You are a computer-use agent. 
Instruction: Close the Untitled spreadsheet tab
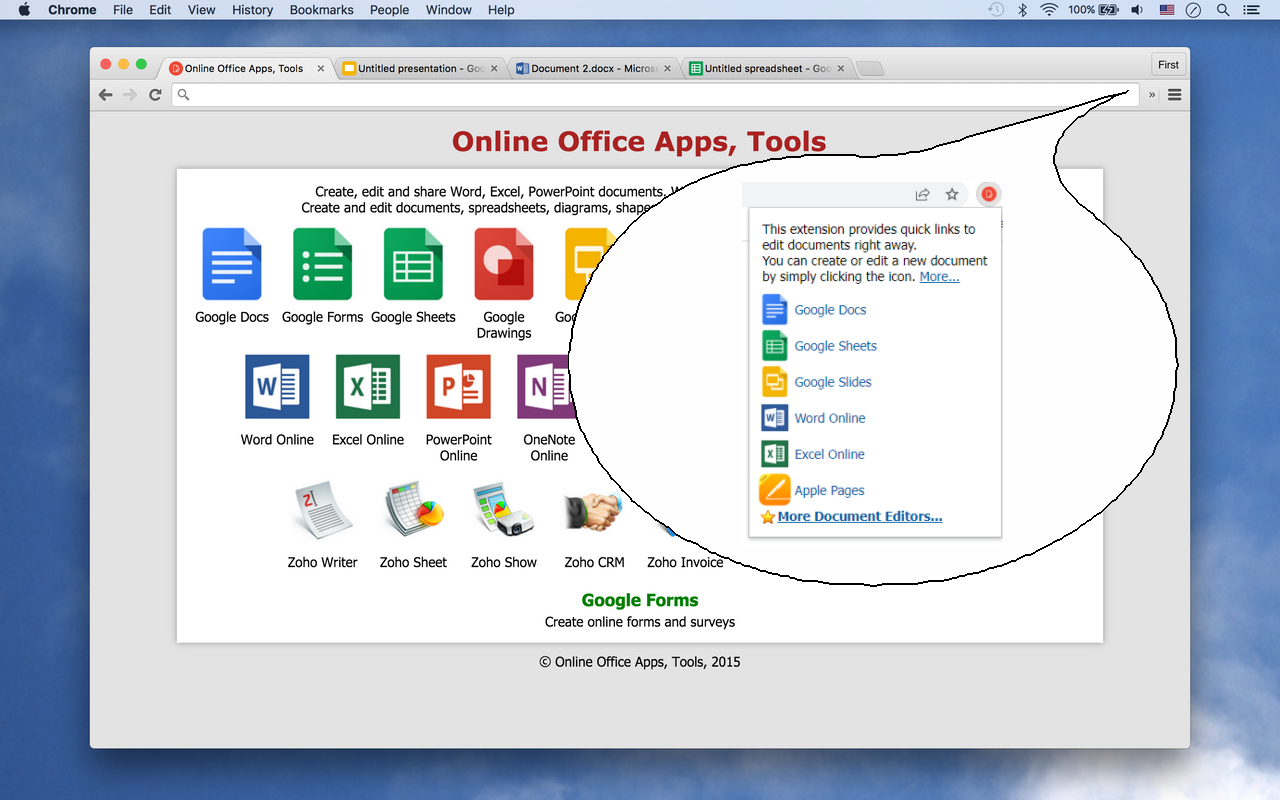(x=841, y=69)
